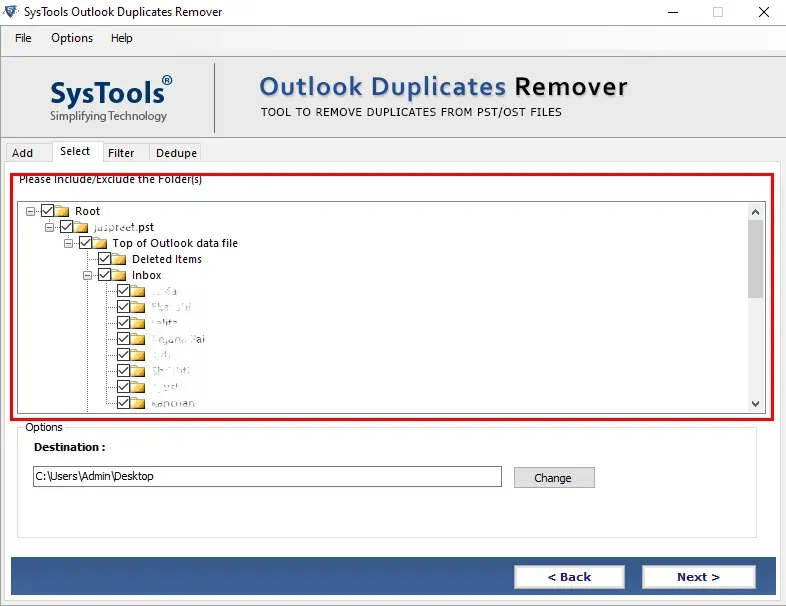Click the Top of Outlook data file folder icon
Viewport: 786px width, 606px height.
[x=100, y=243]
